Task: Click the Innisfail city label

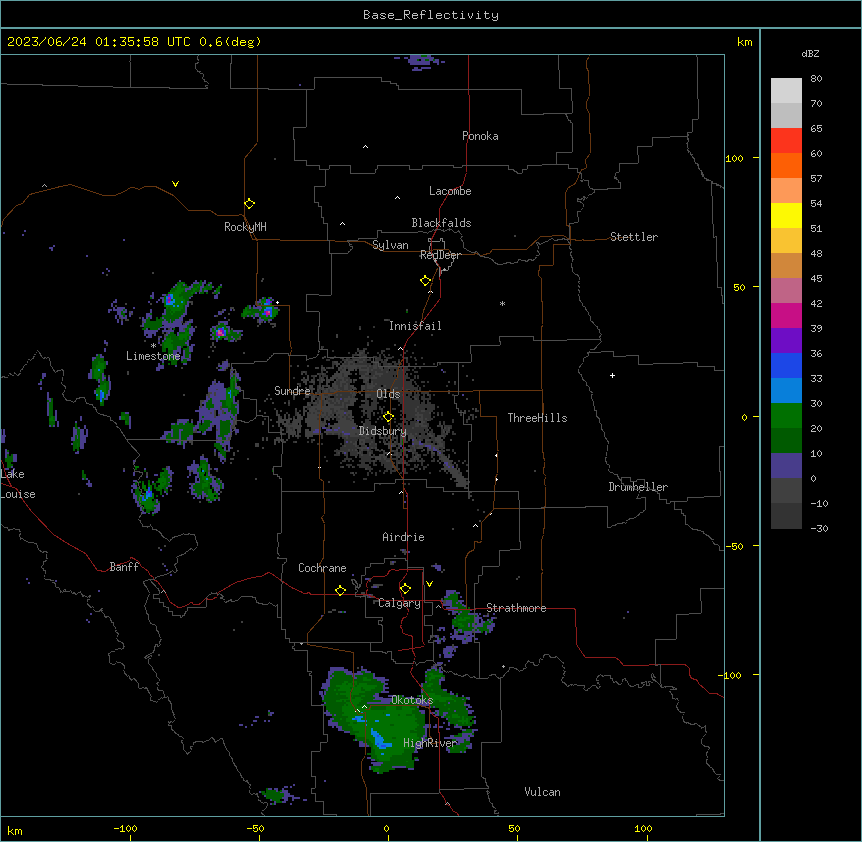Action: coord(415,326)
